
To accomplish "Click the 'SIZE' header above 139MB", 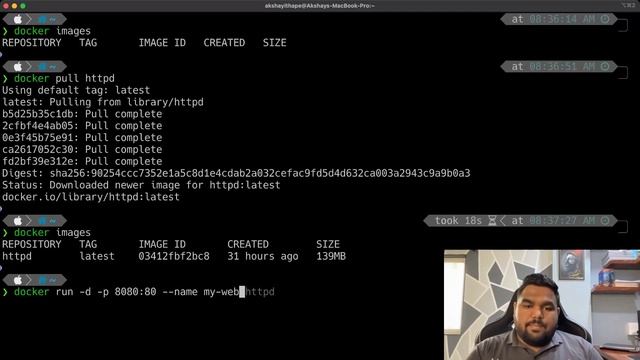I will click(x=328, y=244).
